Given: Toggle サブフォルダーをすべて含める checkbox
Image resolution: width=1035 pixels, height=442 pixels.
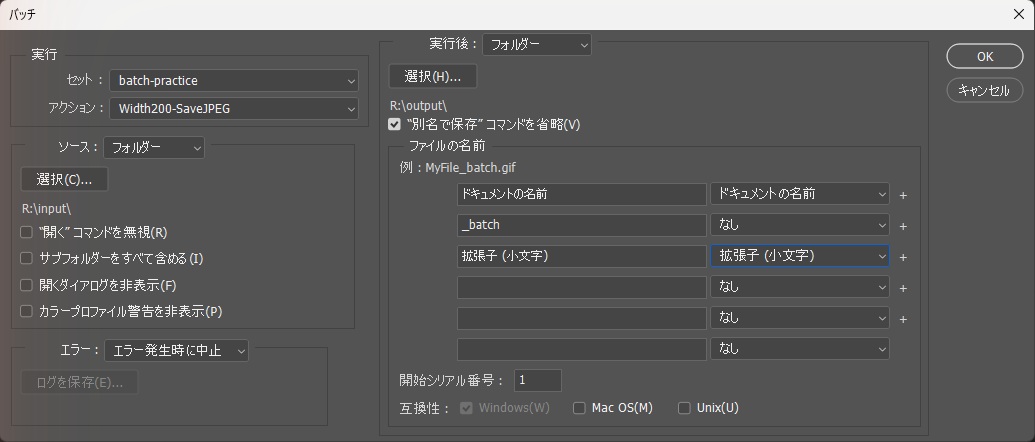Looking at the screenshot, I should coord(26,259).
